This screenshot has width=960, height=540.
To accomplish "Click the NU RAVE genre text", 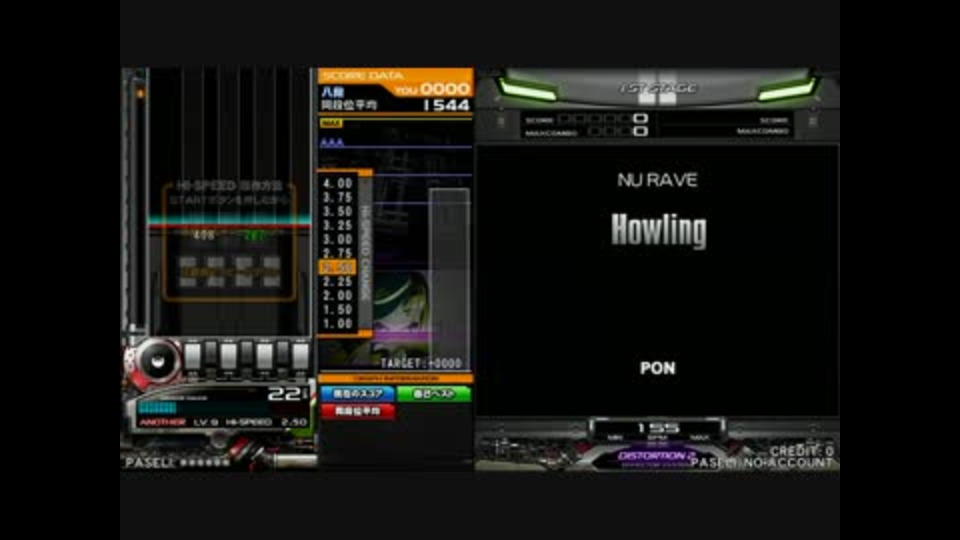I will (x=658, y=180).
